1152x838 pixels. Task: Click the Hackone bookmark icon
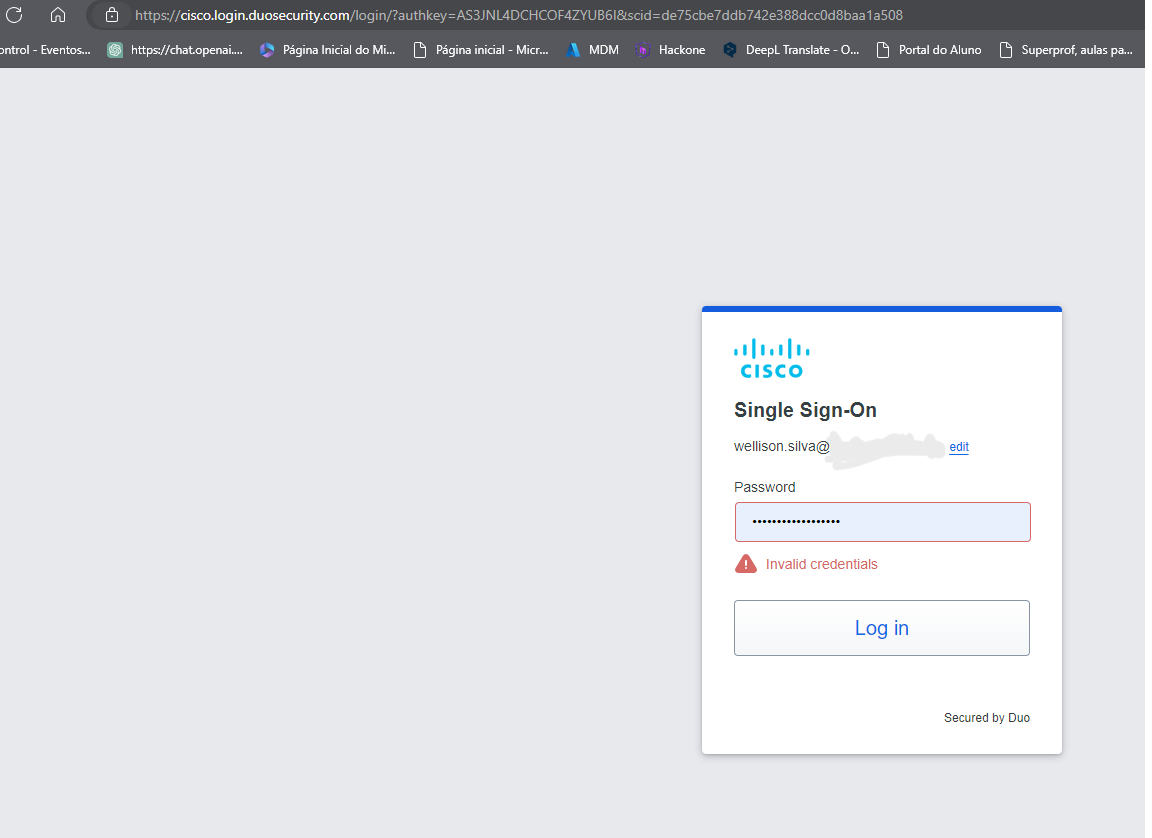[643, 49]
